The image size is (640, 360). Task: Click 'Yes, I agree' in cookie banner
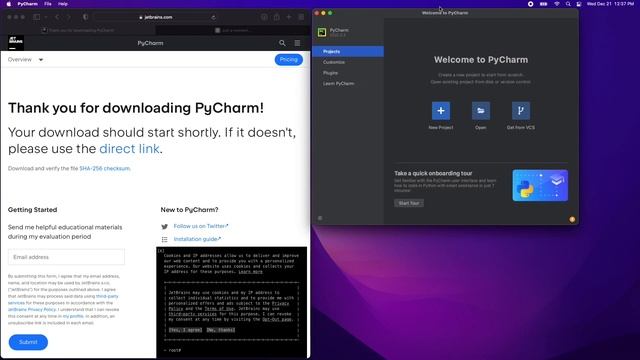point(186,330)
